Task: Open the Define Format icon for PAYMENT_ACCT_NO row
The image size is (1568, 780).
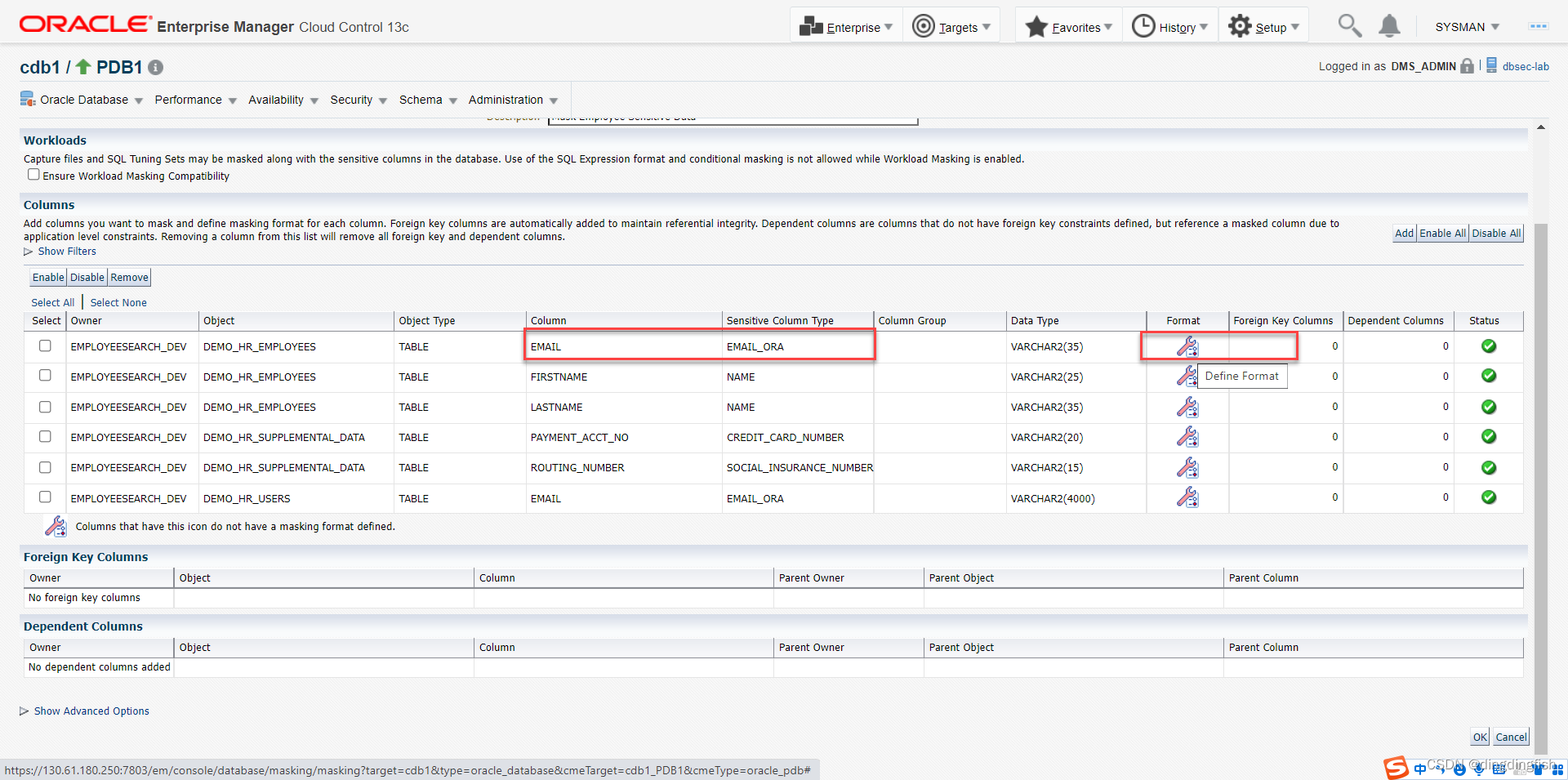Action: (1187, 437)
